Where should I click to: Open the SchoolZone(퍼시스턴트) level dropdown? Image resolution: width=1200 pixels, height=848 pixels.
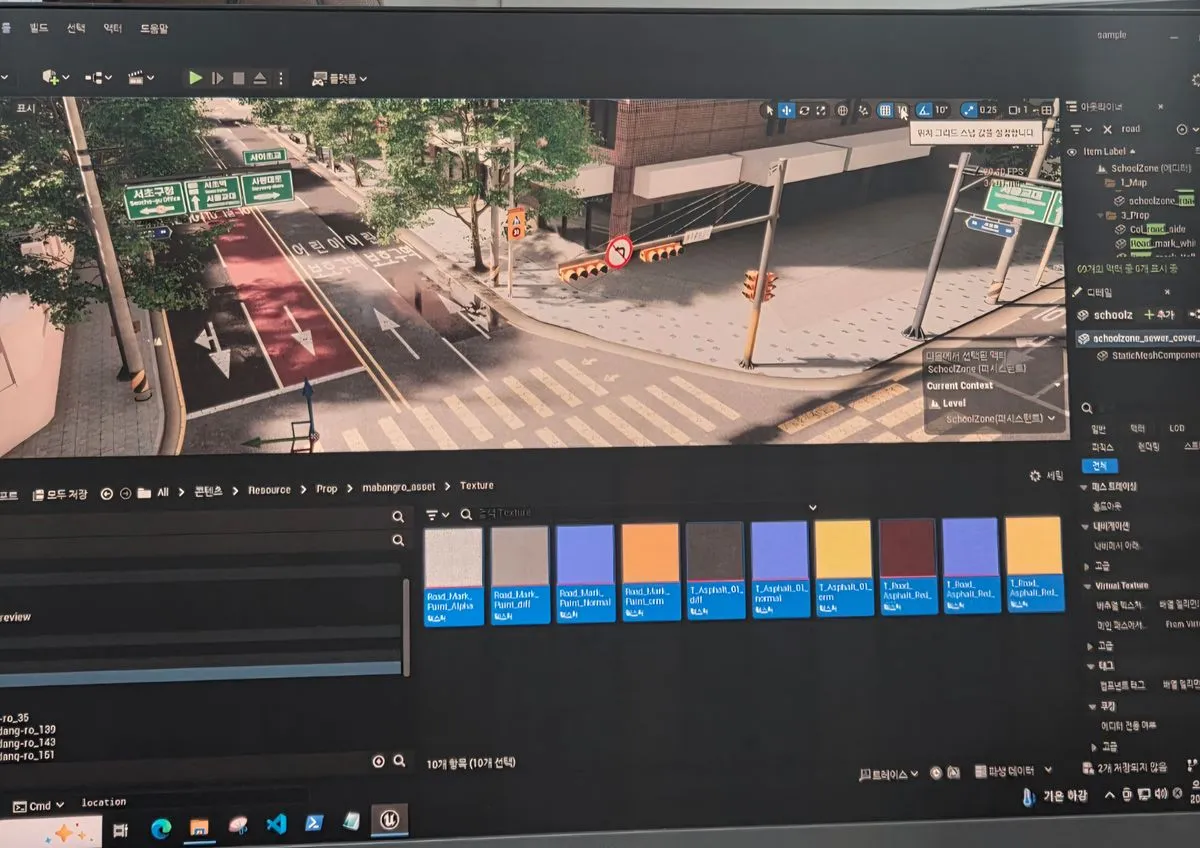click(x=1001, y=419)
